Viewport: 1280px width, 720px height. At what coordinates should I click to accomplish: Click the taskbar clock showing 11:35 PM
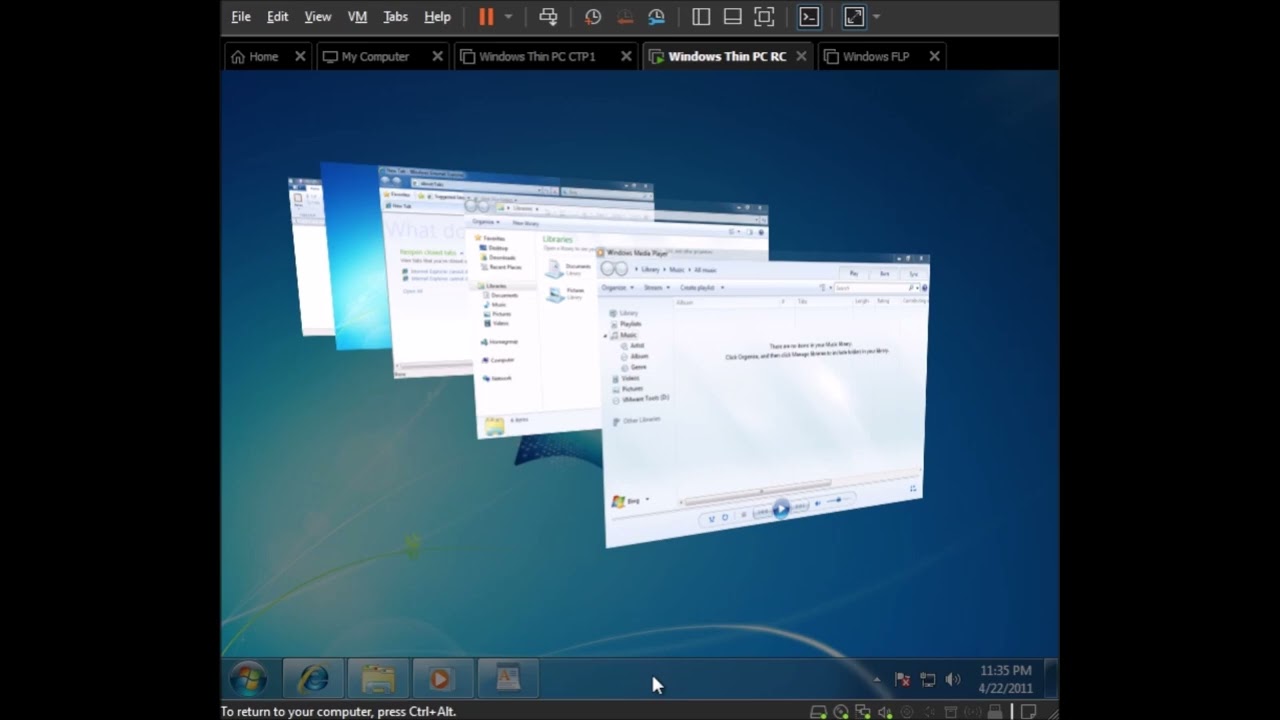(x=1005, y=679)
